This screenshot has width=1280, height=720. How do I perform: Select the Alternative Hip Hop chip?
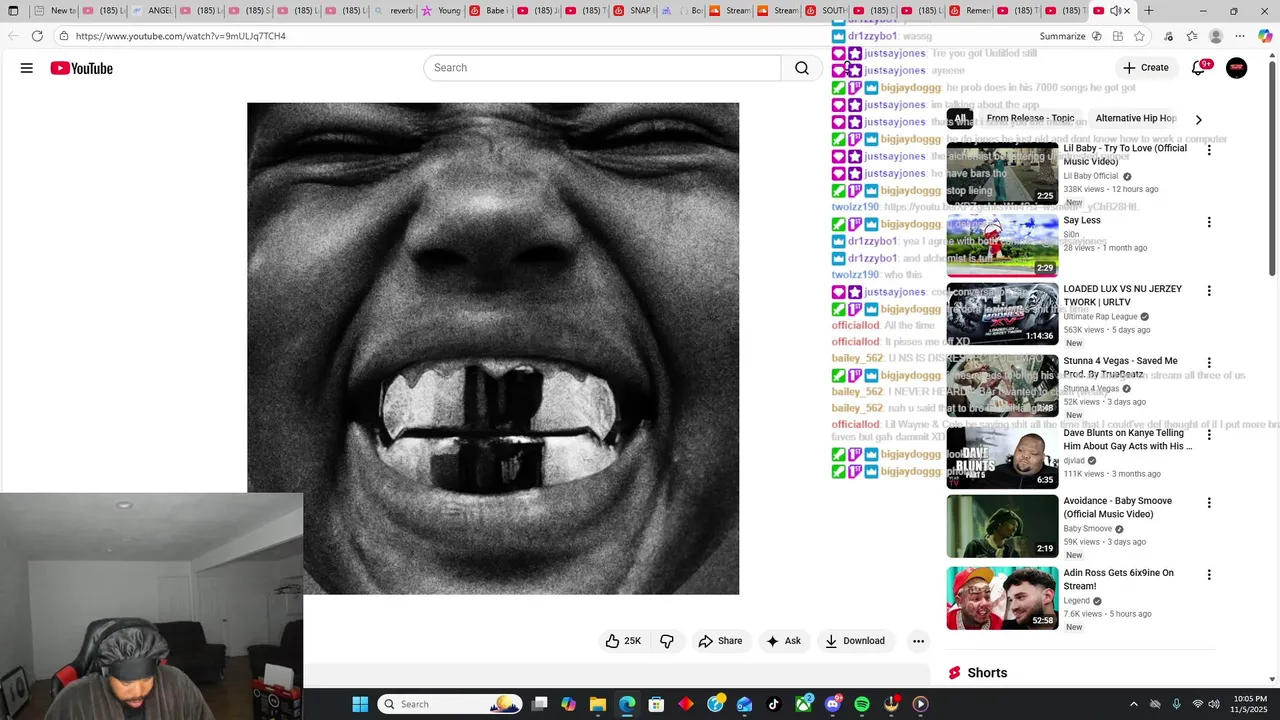click(x=1135, y=118)
